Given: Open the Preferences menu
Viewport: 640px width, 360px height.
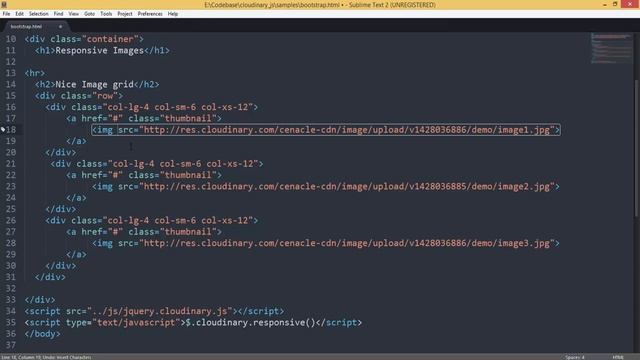Looking at the screenshot, I should (x=150, y=14).
